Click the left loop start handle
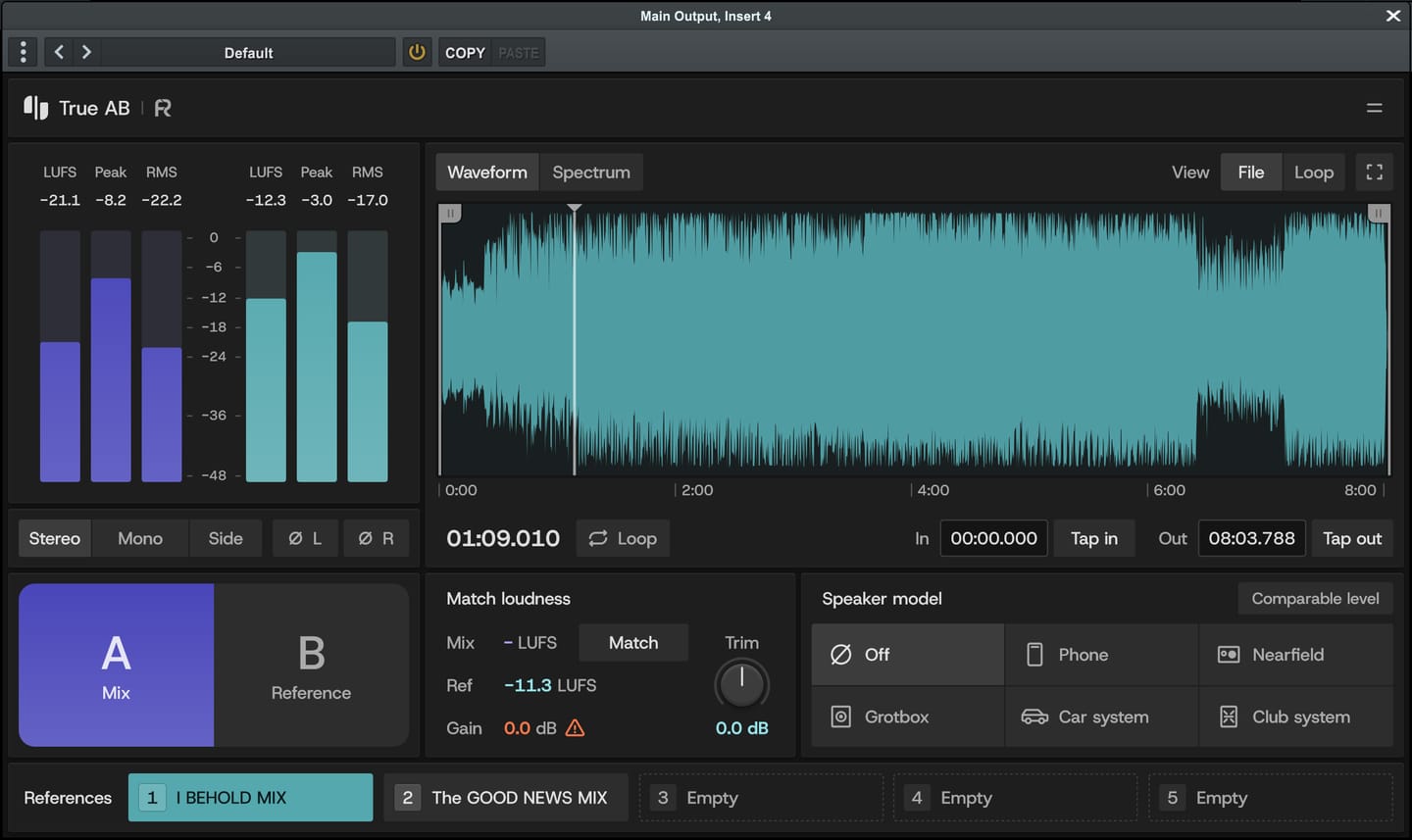The image size is (1412, 840). coord(450,213)
